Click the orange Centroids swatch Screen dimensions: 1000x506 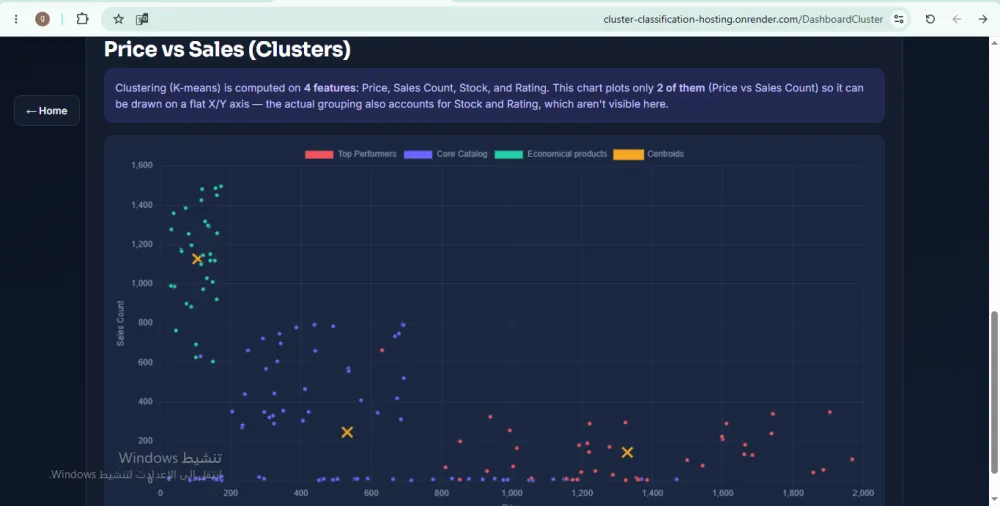pyautogui.click(x=628, y=154)
